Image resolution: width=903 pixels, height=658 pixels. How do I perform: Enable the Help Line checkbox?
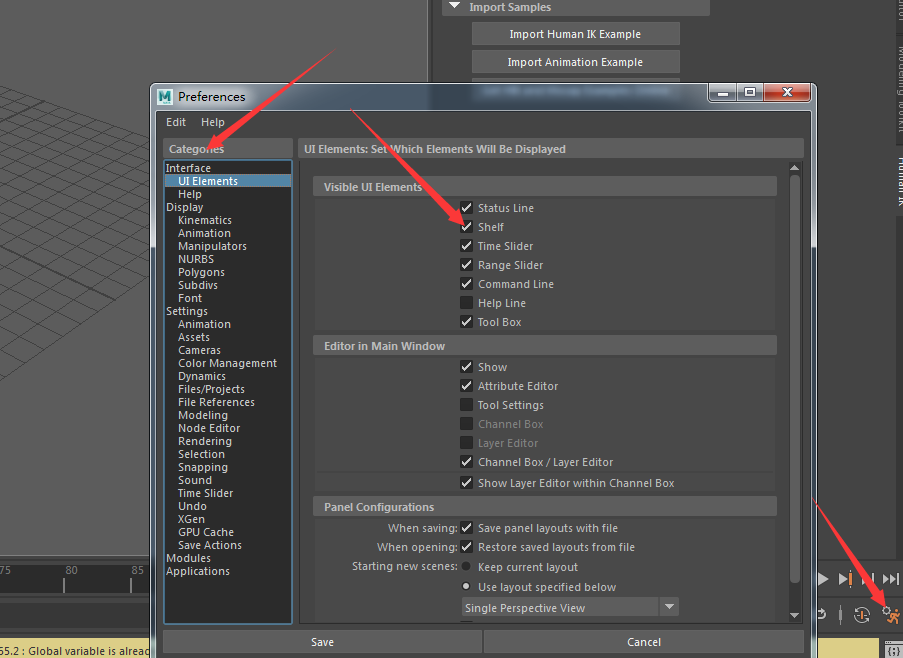(x=466, y=303)
